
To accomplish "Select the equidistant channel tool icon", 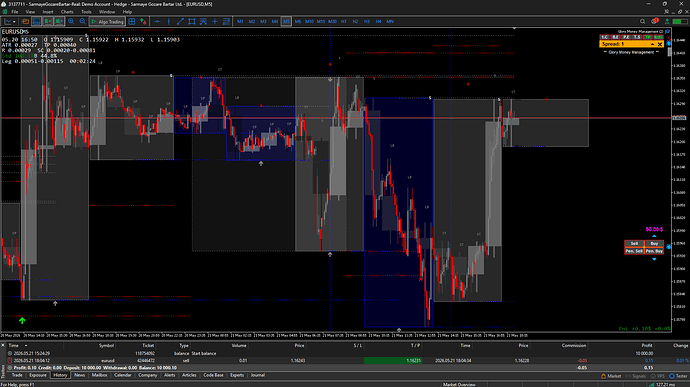I will (x=203, y=21).
